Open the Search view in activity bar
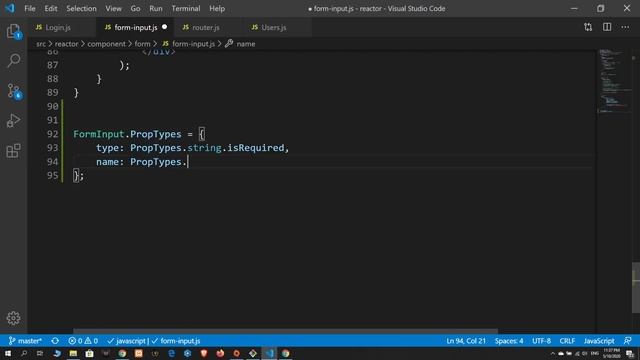 (x=13, y=60)
